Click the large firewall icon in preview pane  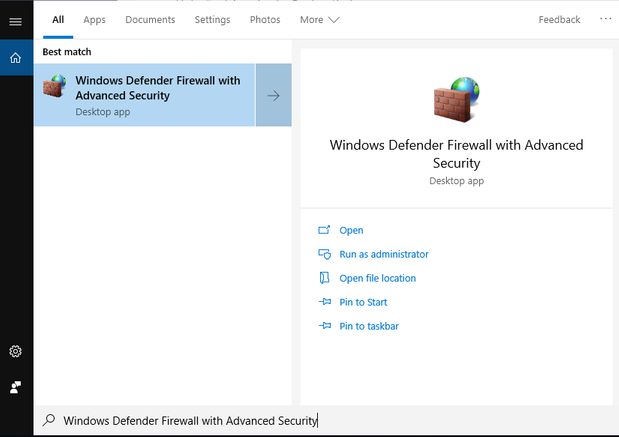click(x=456, y=99)
